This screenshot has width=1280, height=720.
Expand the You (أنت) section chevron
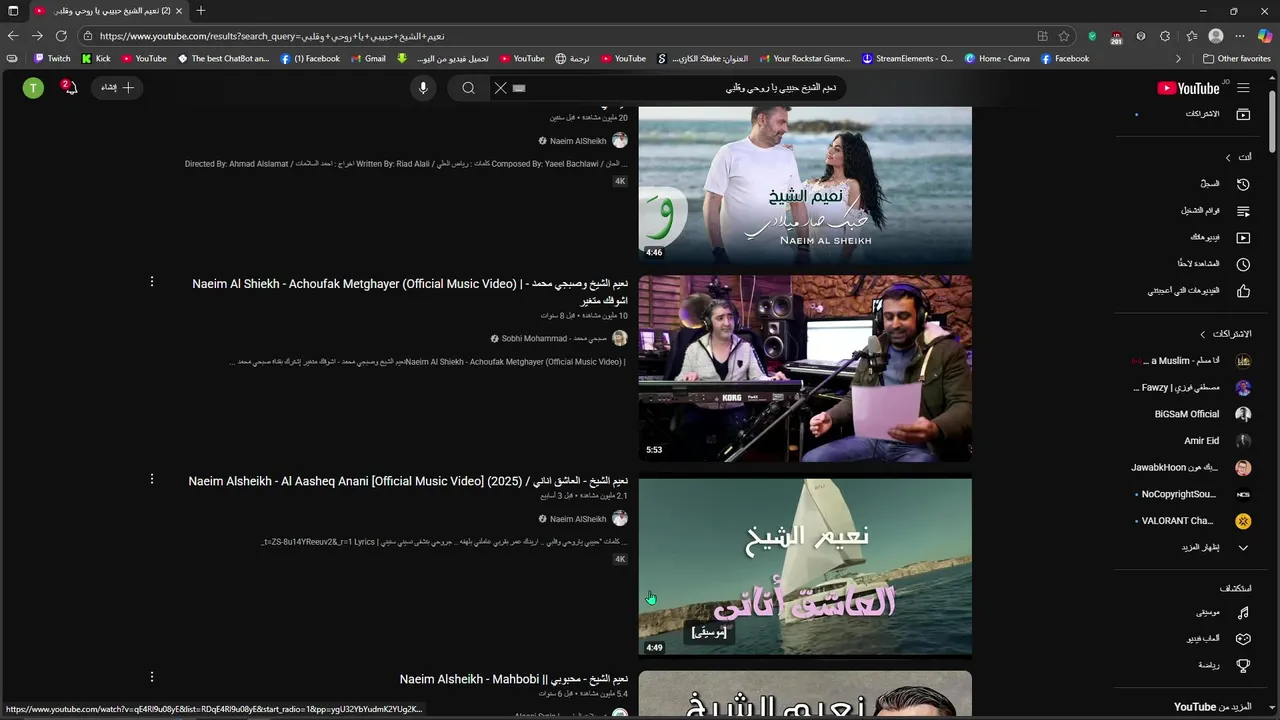(x=1228, y=158)
